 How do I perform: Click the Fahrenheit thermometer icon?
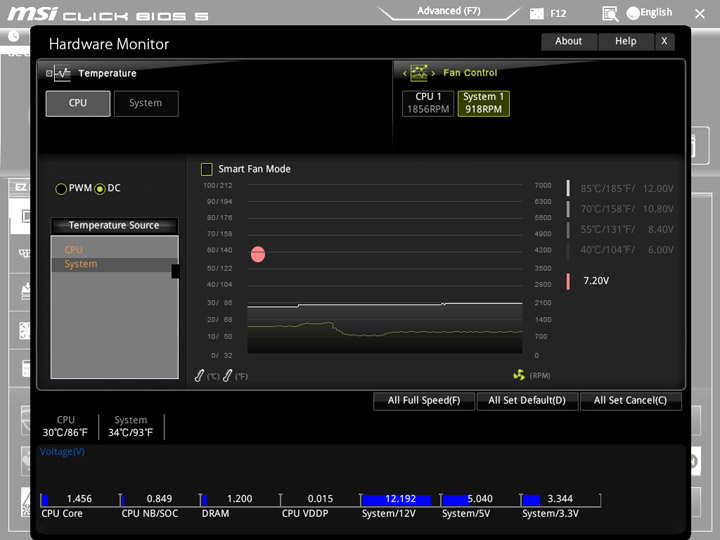[x=227, y=376]
